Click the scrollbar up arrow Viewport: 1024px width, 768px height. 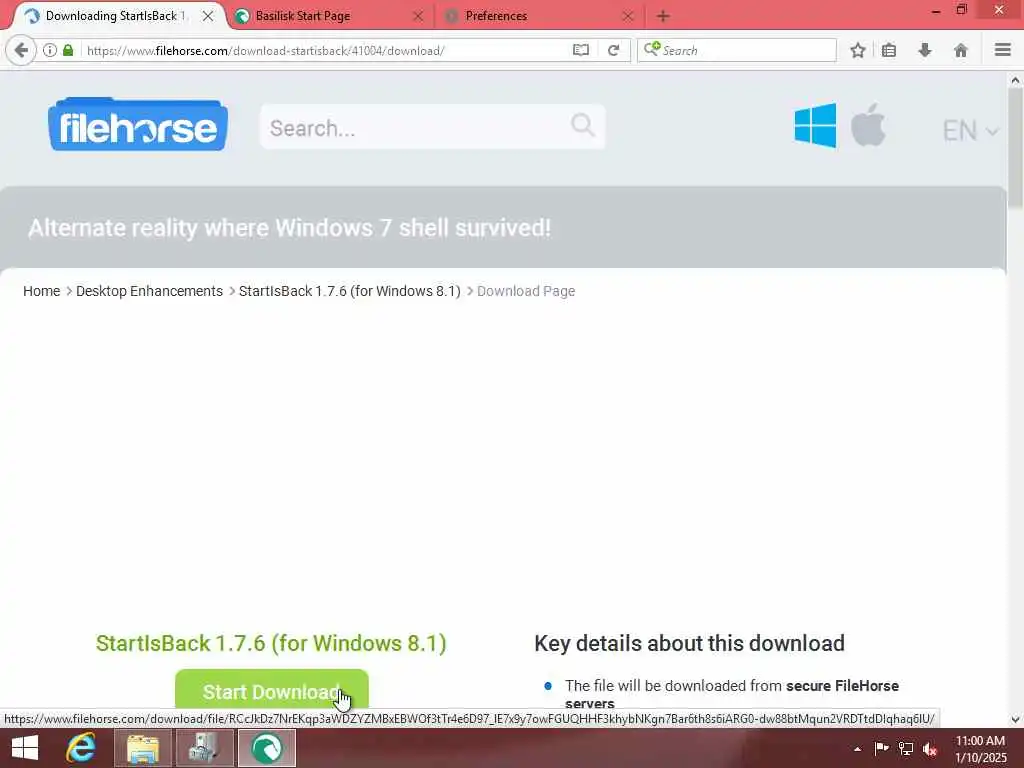pyautogui.click(x=1015, y=80)
